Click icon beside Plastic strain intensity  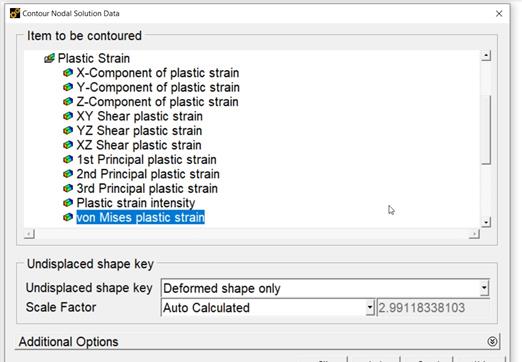(x=68, y=203)
